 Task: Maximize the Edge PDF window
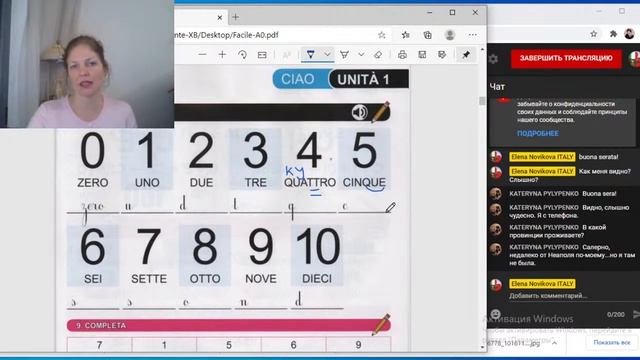click(x=452, y=13)
